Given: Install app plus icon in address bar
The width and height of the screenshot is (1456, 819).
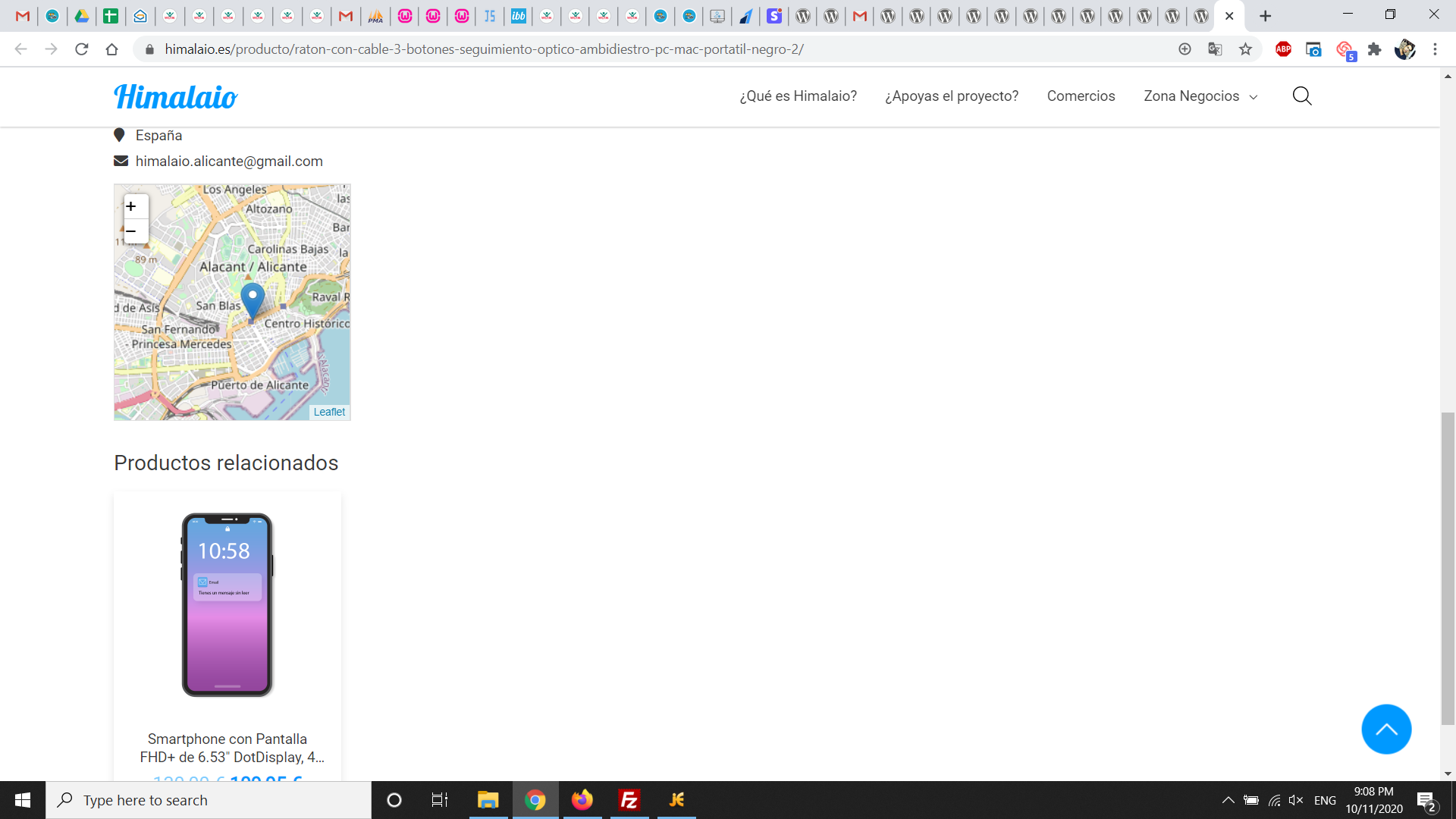Looking at the screenshot, I should point(1185,49).
